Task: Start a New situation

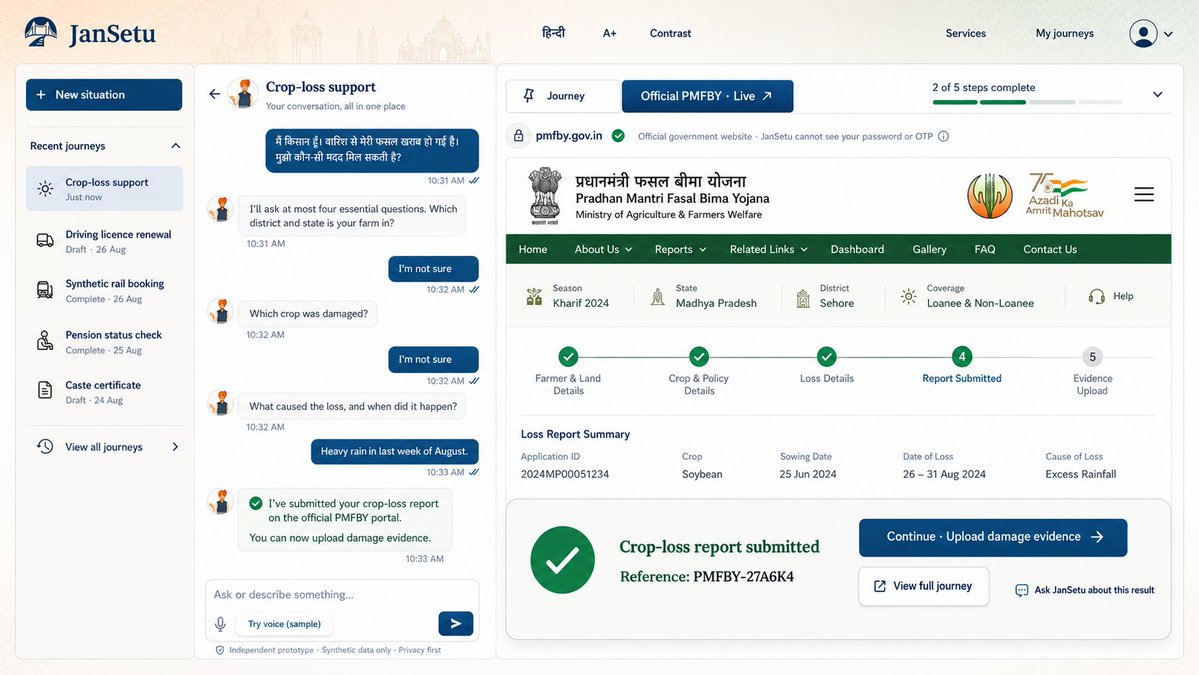Action: coord(104,95)
